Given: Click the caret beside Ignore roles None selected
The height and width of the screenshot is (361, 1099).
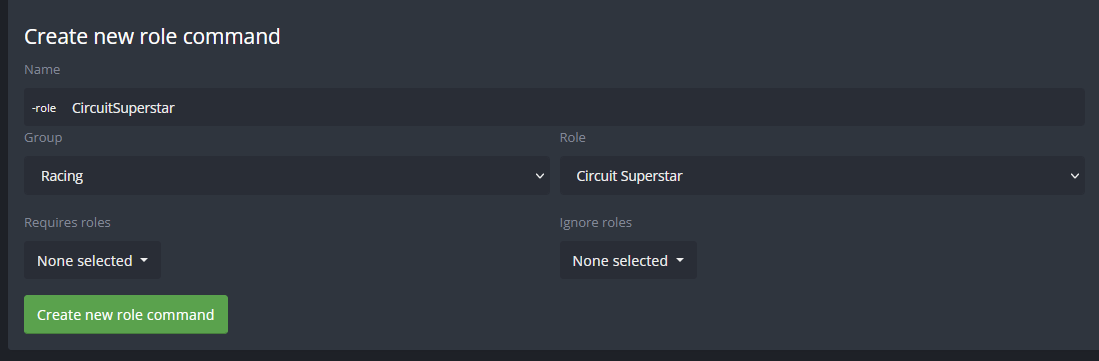Looking at the screenshot, I should point(680,260).
